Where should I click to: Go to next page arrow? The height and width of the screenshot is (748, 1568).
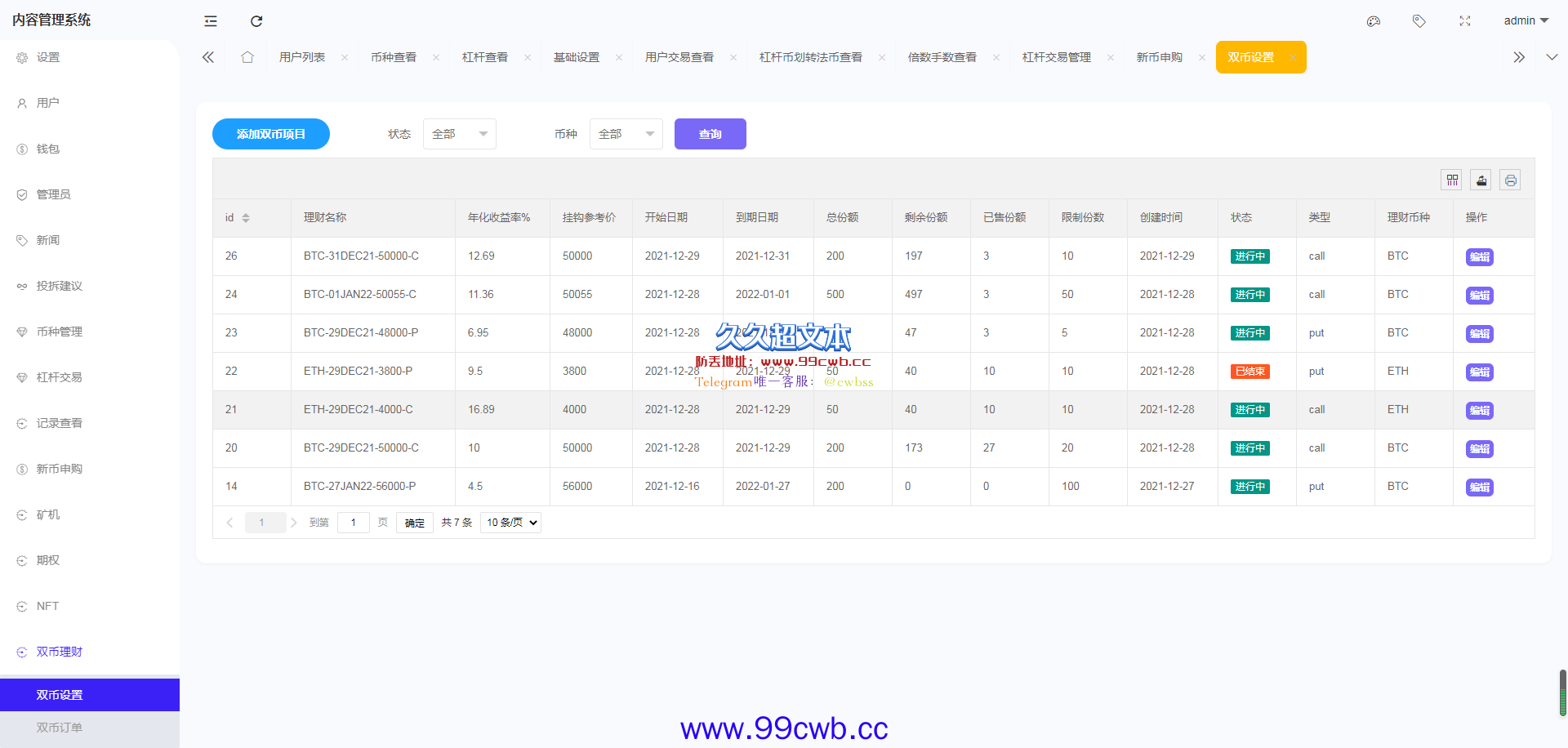(294, 523)
